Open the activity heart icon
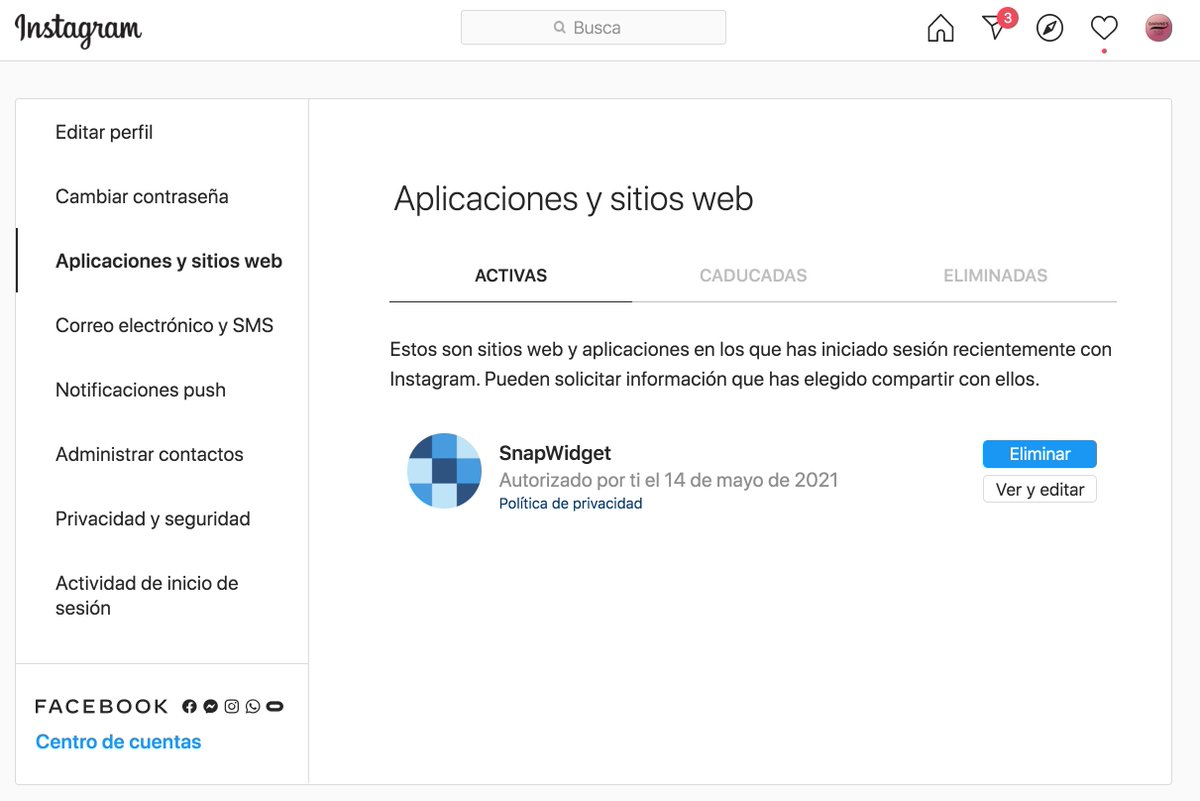 1104,28
